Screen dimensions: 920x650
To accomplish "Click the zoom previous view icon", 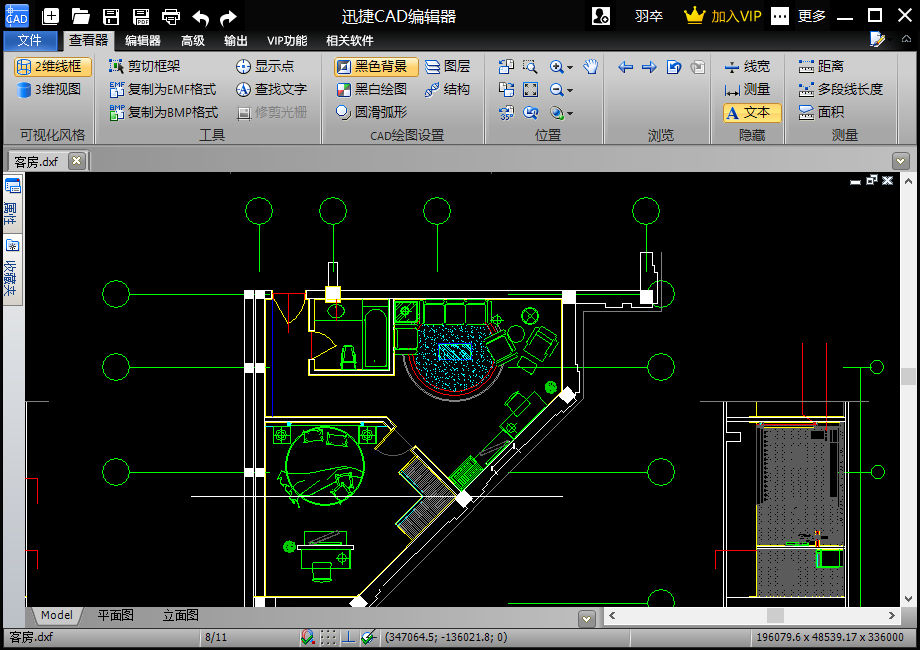I will pyautogui.click(x=530, y=112).
